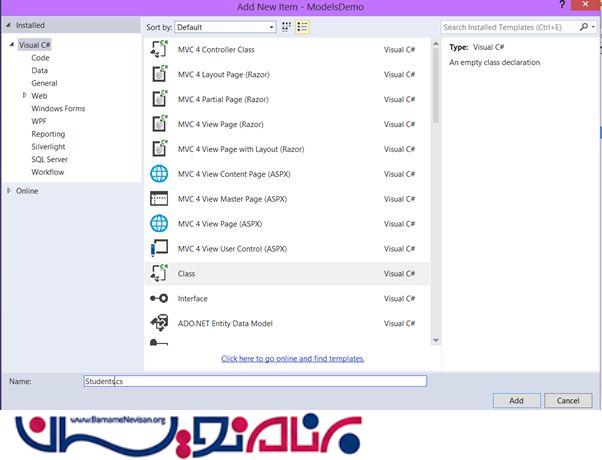Select the Class template icon

159,273
